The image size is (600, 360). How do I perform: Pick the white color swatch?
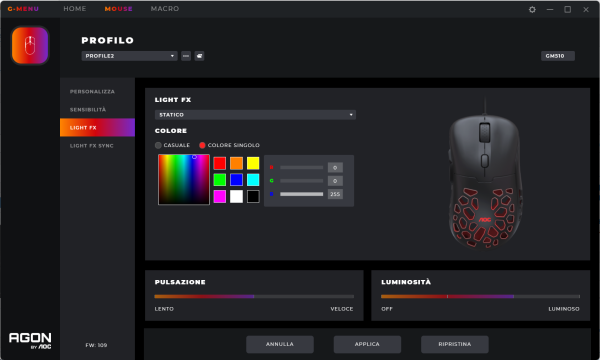tap(236, 197)
